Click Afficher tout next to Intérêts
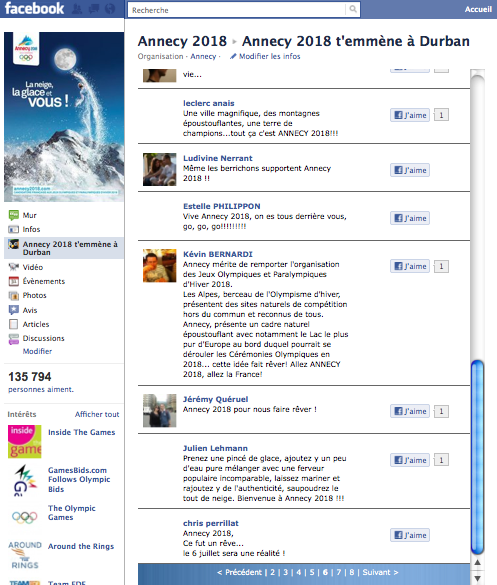Screen dimensions: 497x585 click(x=97, y=414)
